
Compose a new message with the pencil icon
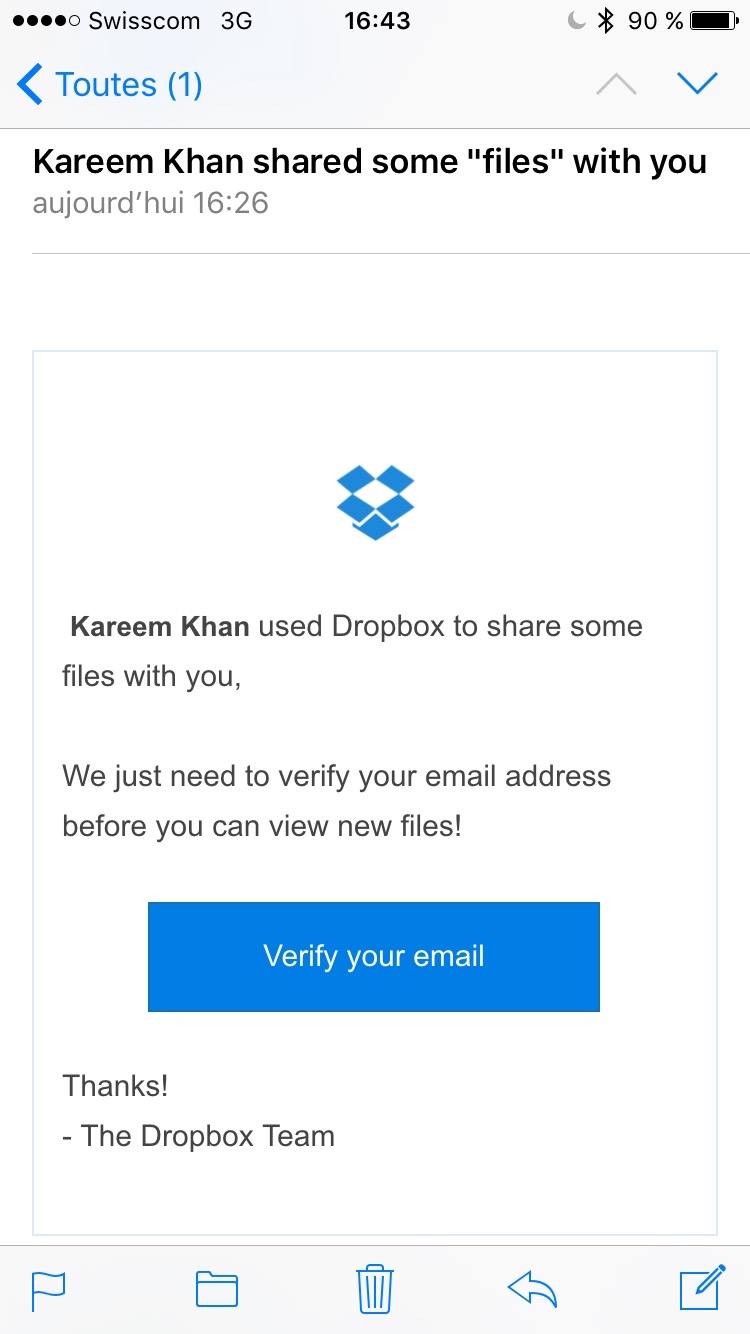702,1288
